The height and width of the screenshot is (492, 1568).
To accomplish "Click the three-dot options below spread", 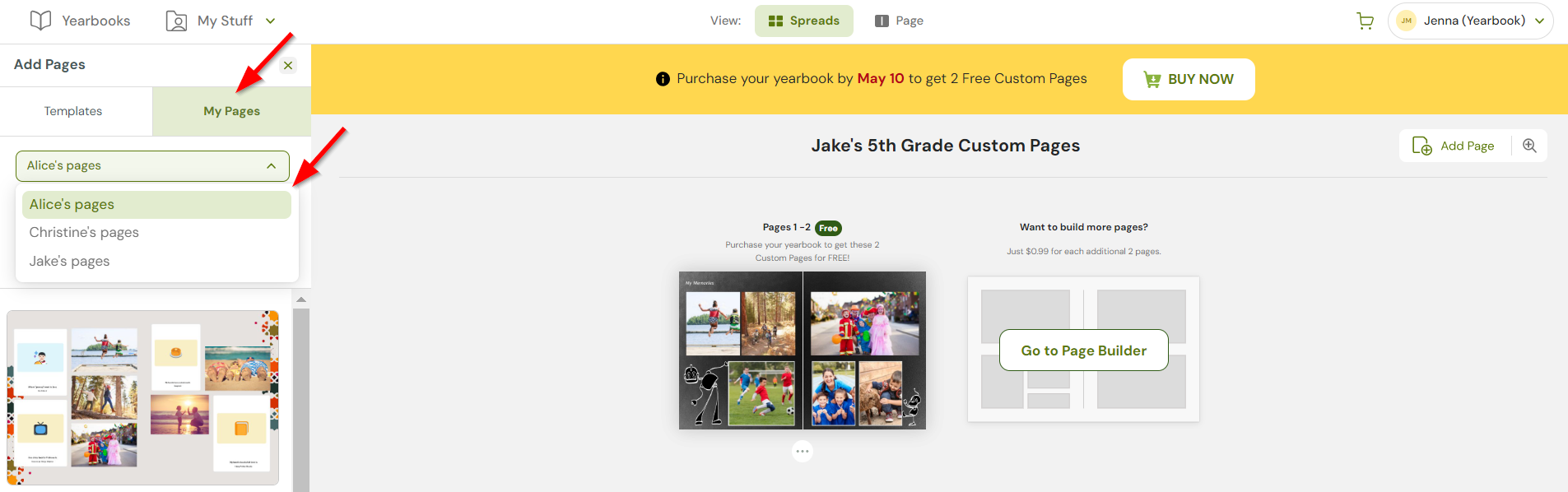I will [803, 451].
